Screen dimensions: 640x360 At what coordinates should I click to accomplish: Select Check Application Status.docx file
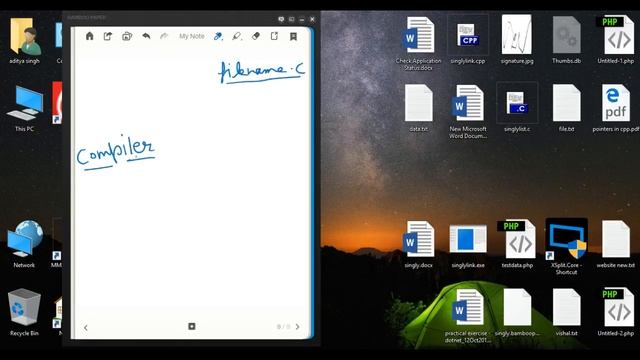(418, 43)
